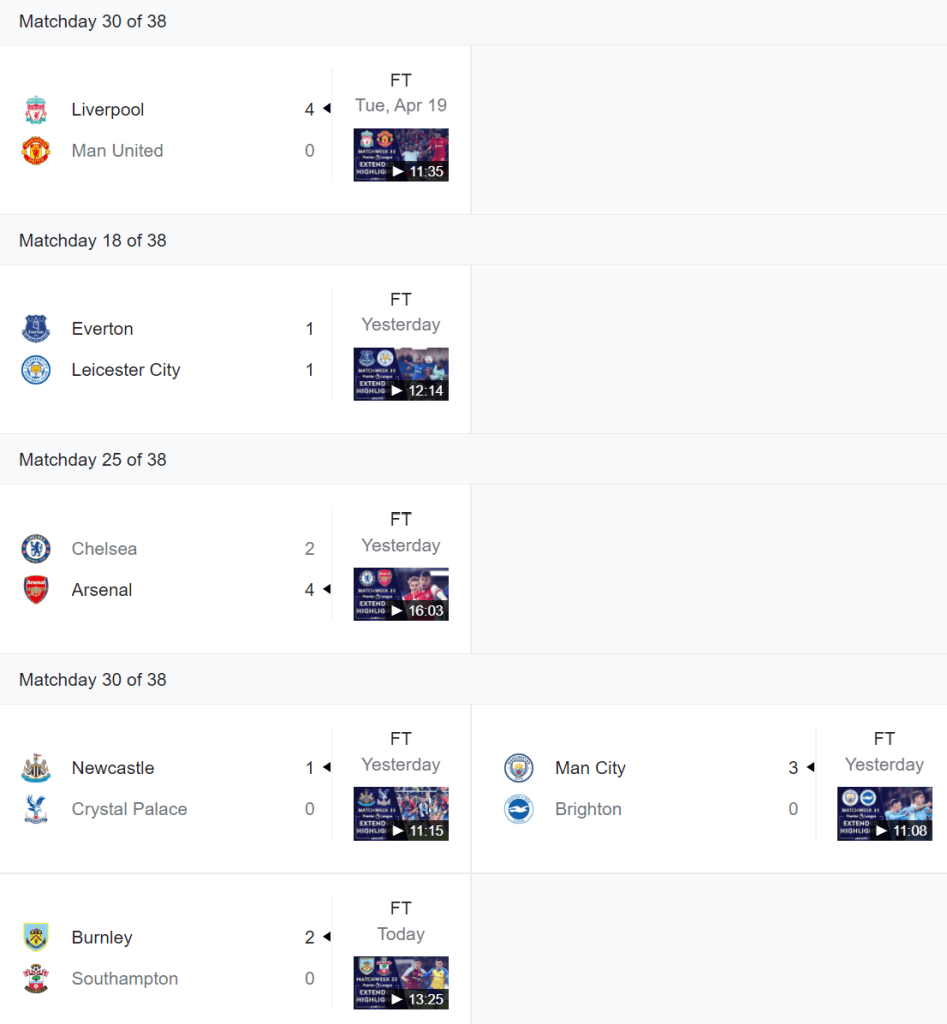Click the Southampton club crest
947x1024 pixels.
[x=36, y=978]
